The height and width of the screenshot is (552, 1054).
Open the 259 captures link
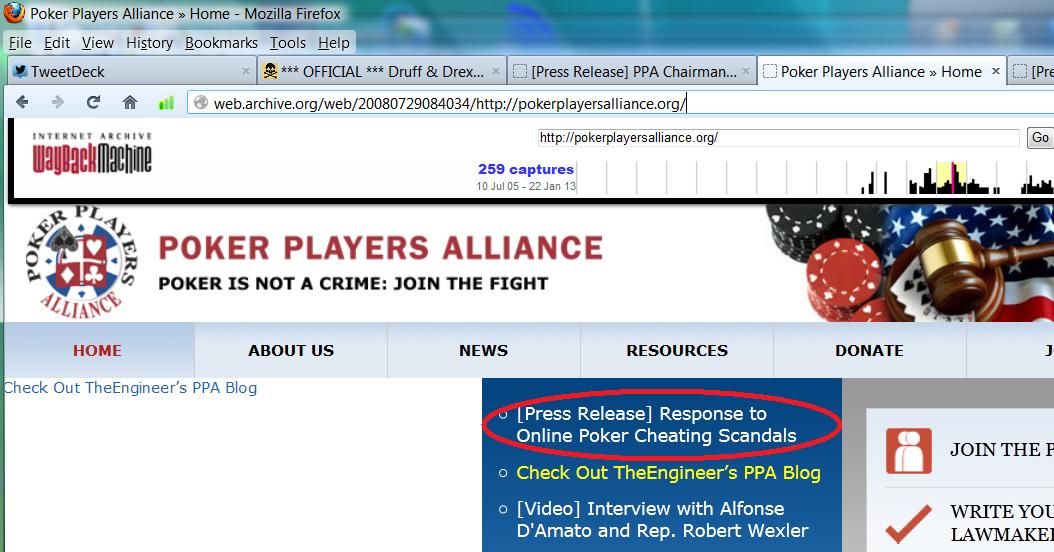[x=526, y=169]
